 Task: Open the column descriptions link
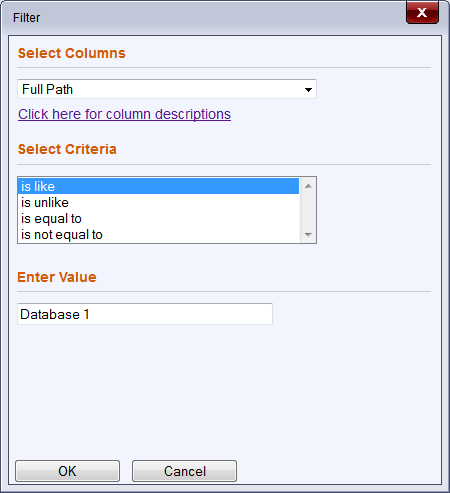point(124,114)
